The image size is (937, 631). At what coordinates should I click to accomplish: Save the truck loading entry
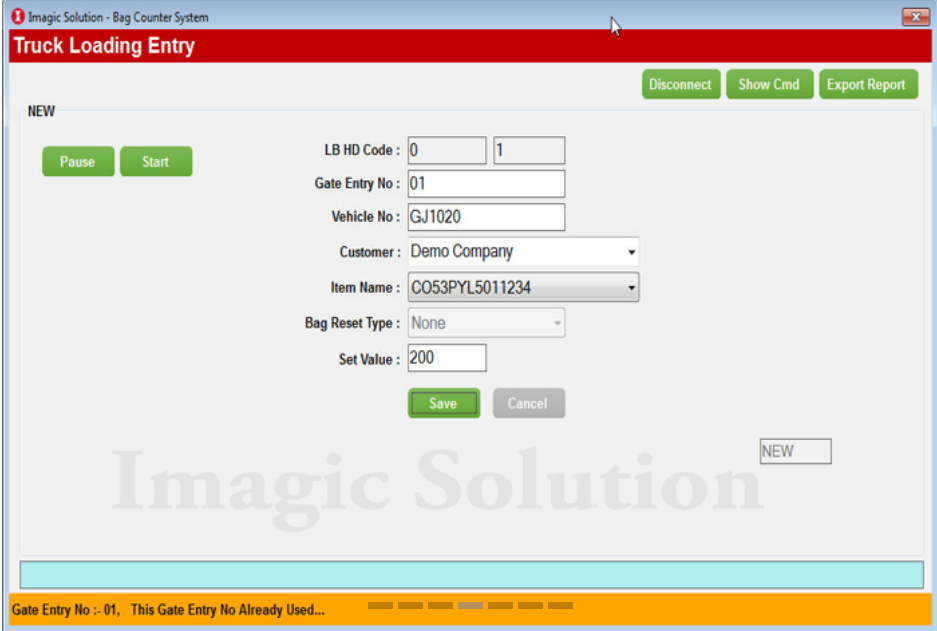point(443,404)
